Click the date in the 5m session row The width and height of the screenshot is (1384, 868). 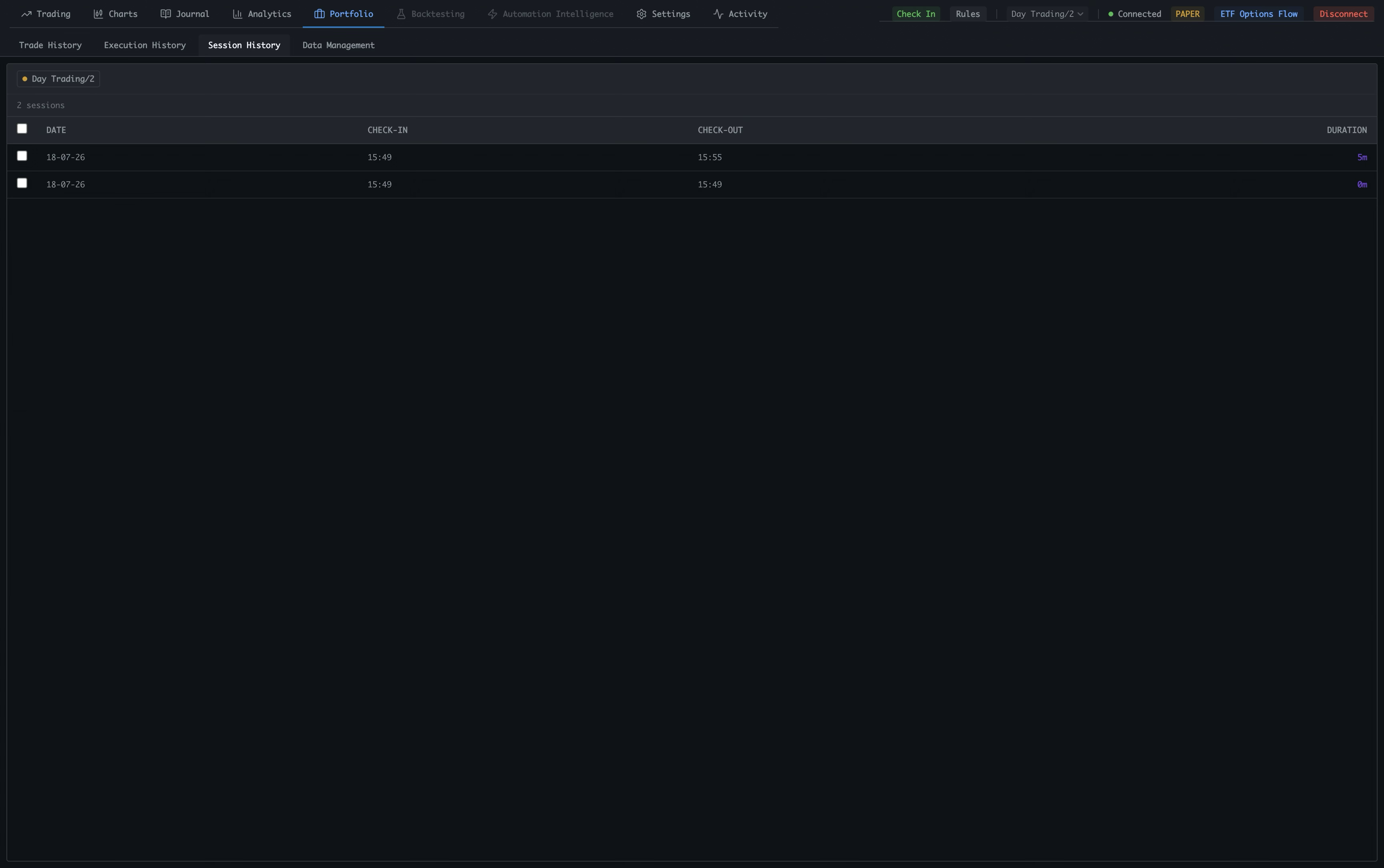[x=65, y=157]
